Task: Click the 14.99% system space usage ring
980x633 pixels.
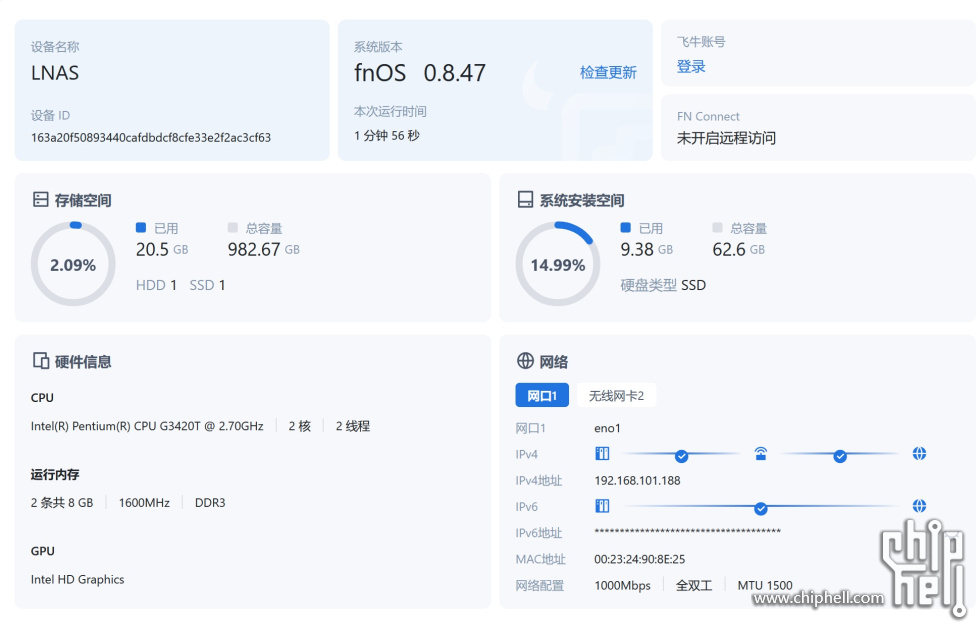Action: pyautogui.click(x=558, y=264)
